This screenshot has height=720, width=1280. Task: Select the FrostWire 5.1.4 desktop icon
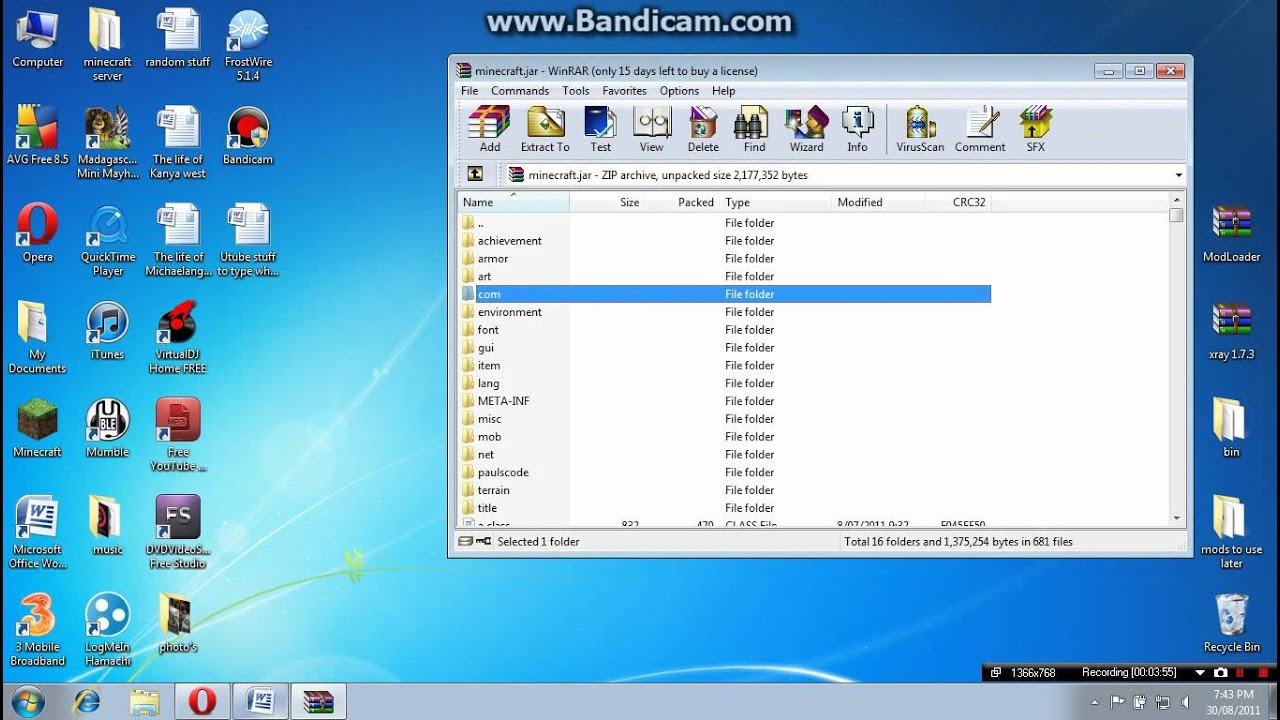point(248,46)
